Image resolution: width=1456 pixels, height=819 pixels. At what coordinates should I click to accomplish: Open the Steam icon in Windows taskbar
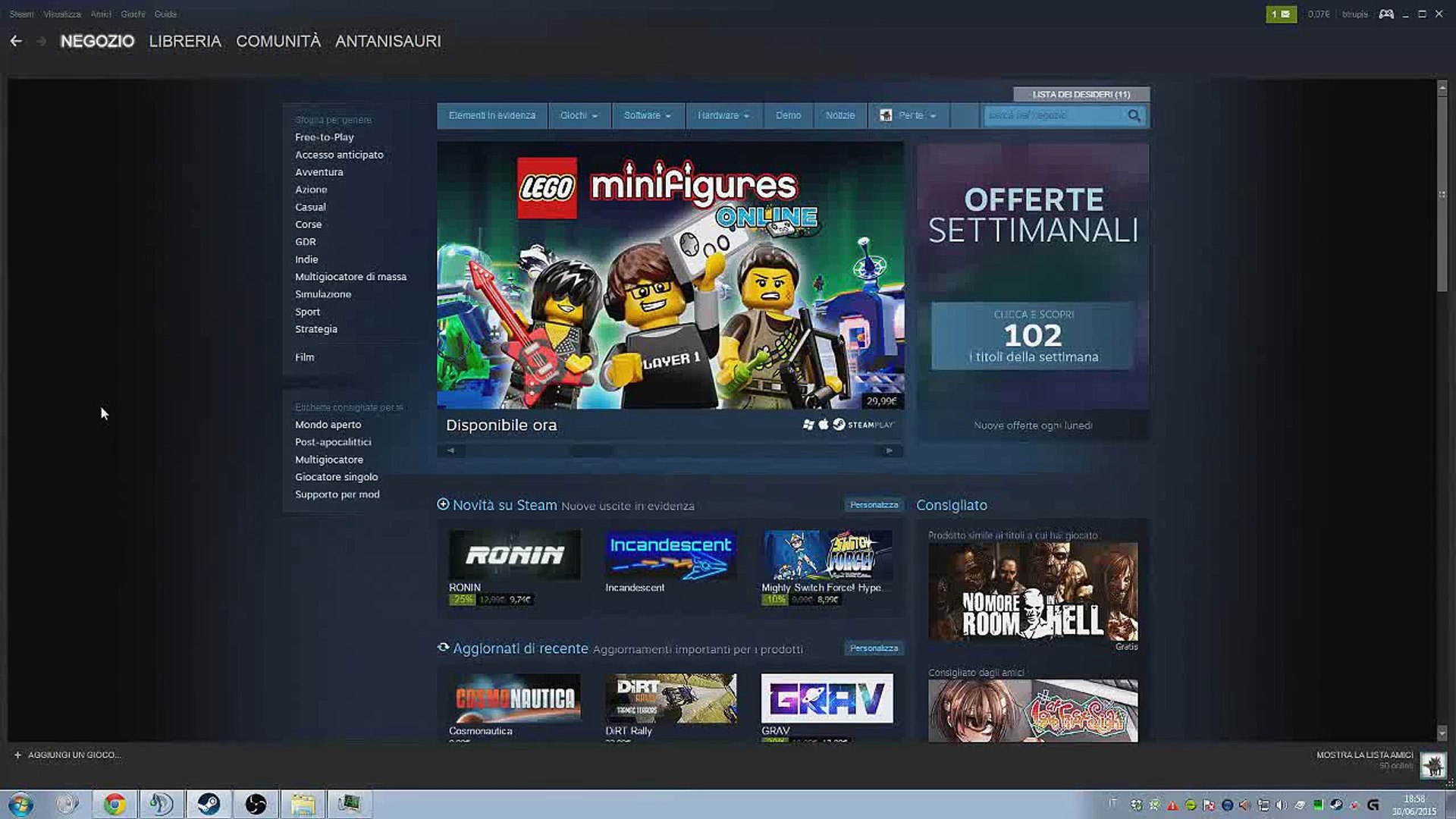[209, 804]
